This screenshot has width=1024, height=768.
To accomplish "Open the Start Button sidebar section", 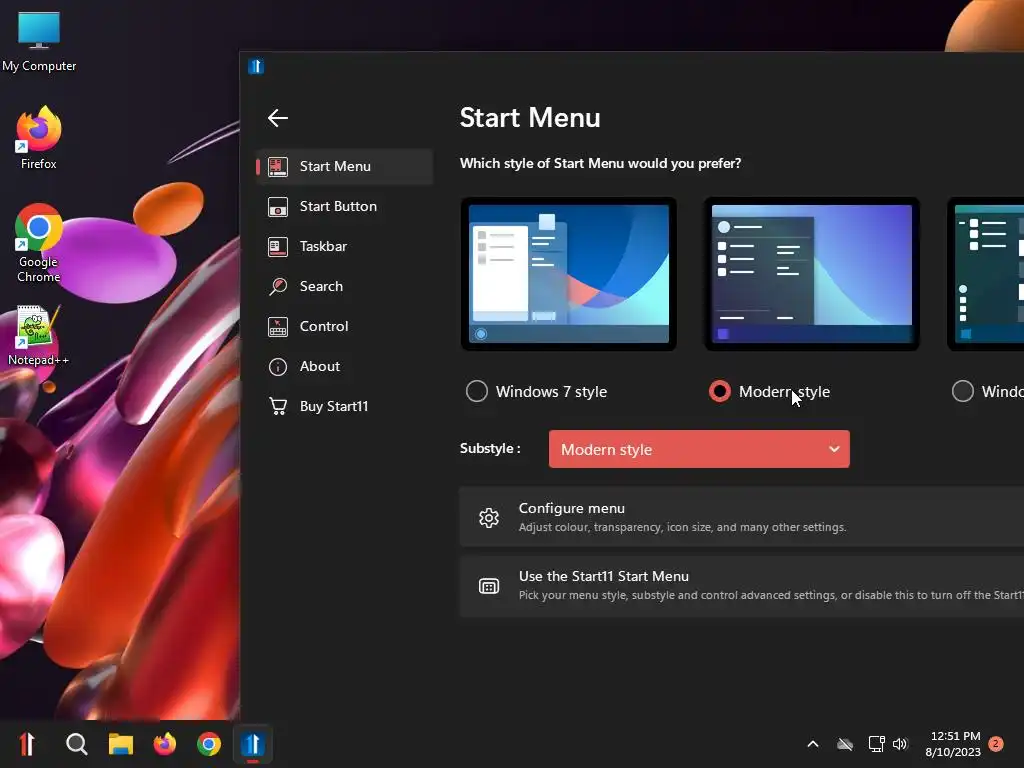I will point(345,206).
